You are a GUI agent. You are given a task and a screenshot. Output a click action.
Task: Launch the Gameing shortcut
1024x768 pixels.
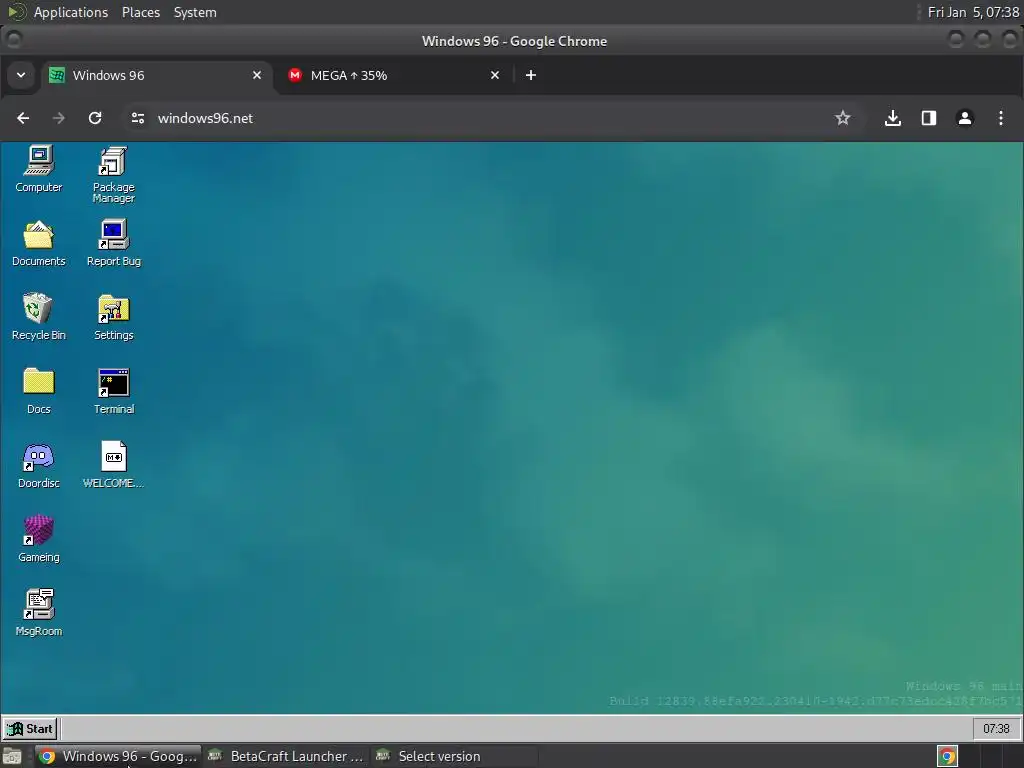pyautogui.click(x=39, y=539)
